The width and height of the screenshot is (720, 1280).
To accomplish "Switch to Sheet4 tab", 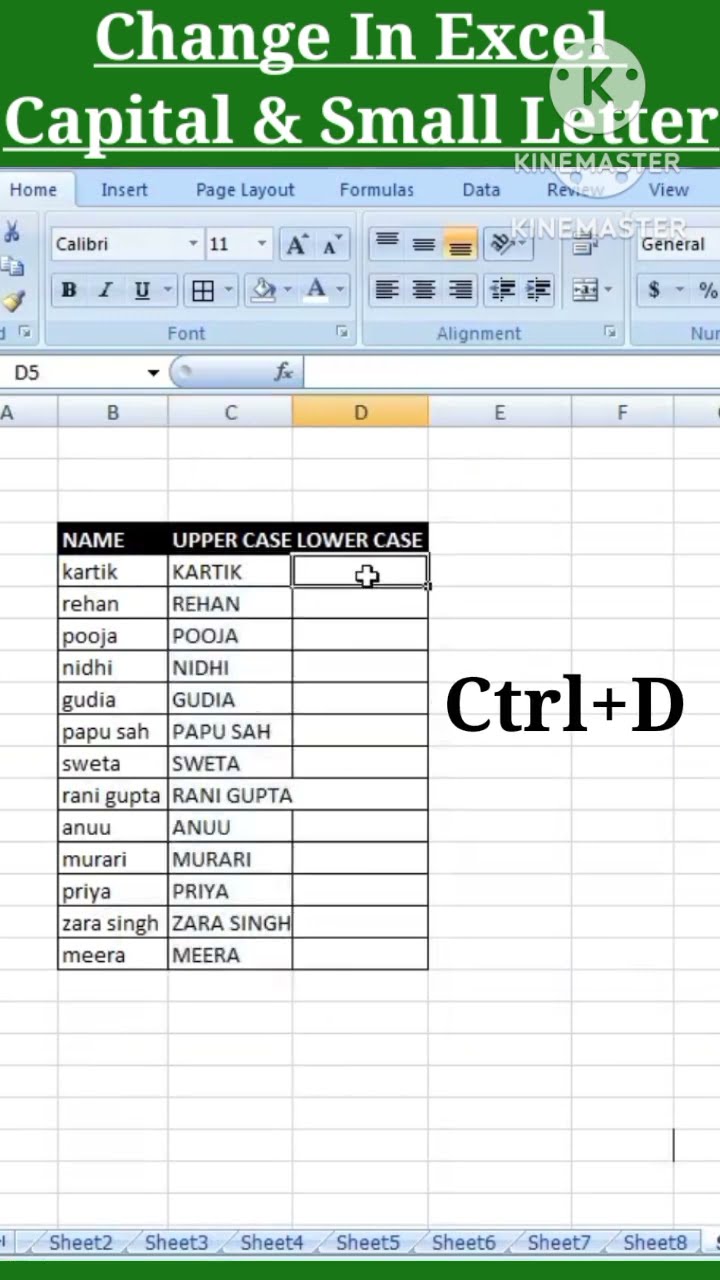I will tap(272, 1242).
